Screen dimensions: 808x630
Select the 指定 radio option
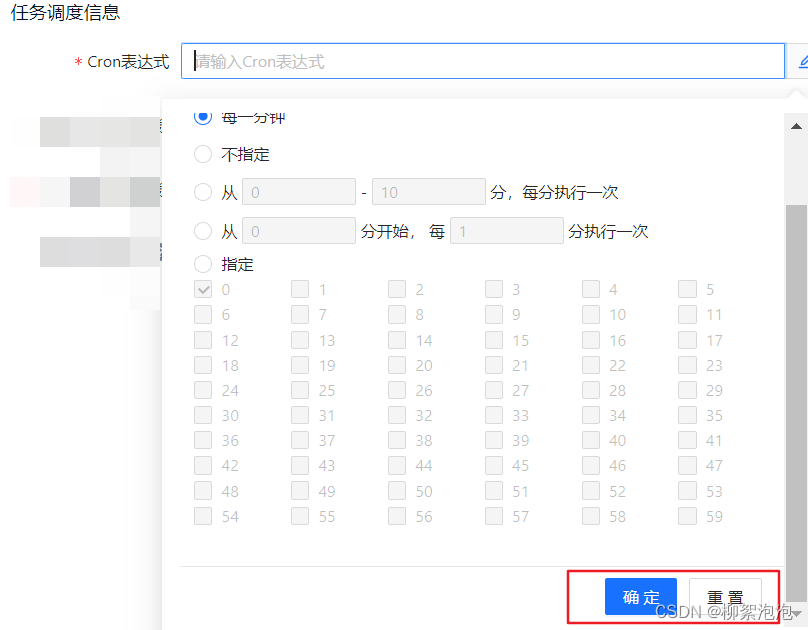[202, 264]
